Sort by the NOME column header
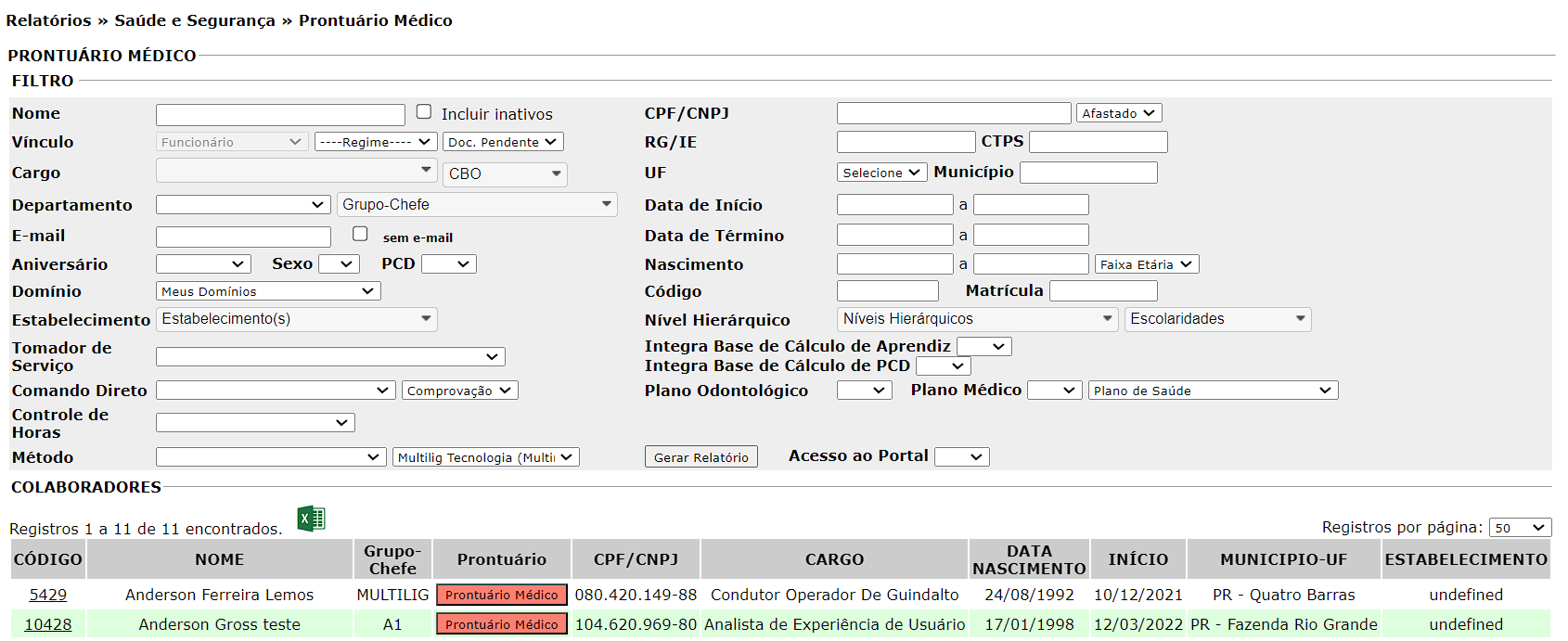This screenshot has height=641, width=1568. point(220,559)
